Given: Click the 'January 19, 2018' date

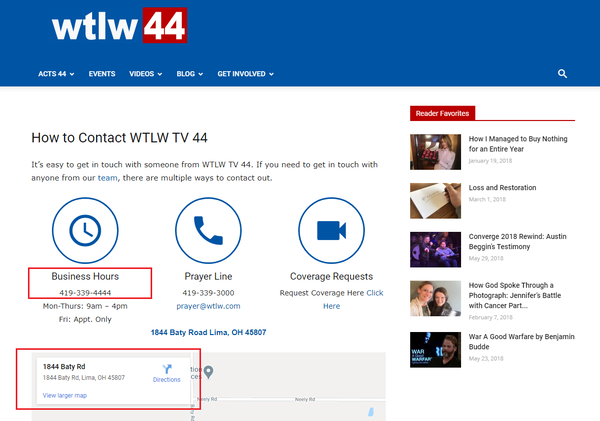Looking at the screenshot, I should click(x=490, y=161).
